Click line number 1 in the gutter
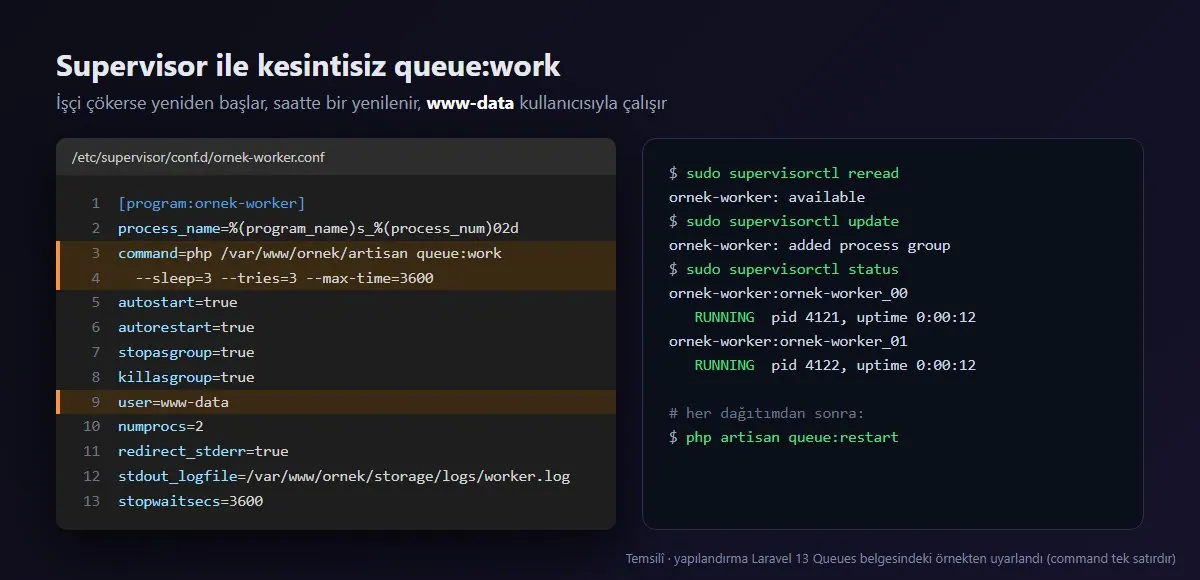The width and height of the screenshot is (1200, 580). 95,204
